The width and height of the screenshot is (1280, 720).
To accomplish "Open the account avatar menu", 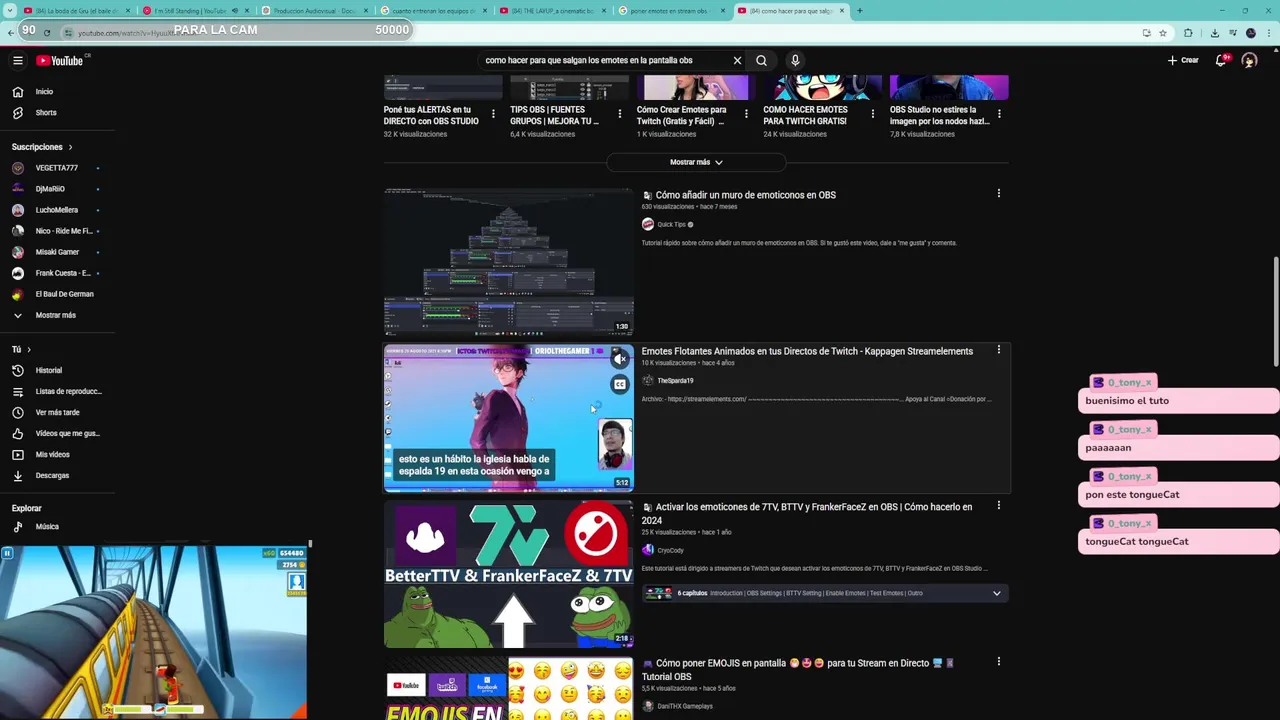I will click(1249, 60).
